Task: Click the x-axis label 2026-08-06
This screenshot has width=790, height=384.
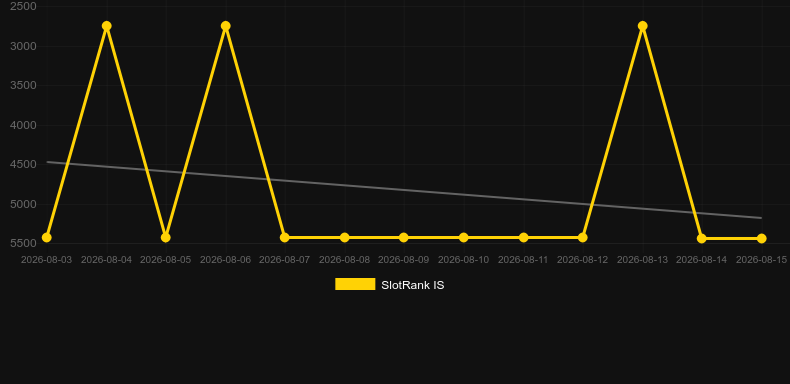Action: tap(226, 260)
